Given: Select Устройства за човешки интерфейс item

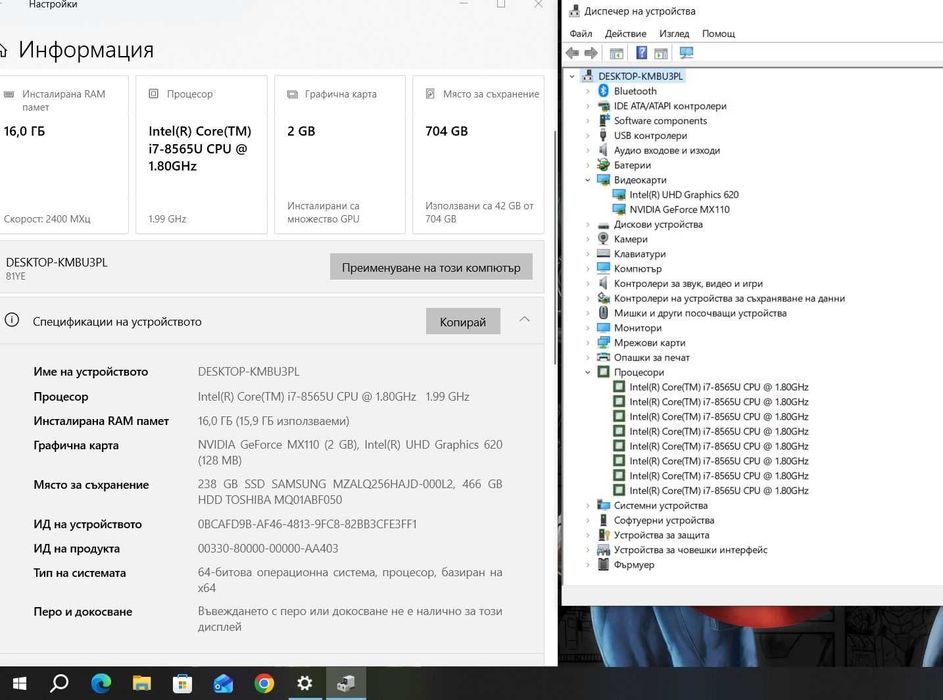Looking at the screenshot, I should tap(690, 550).
